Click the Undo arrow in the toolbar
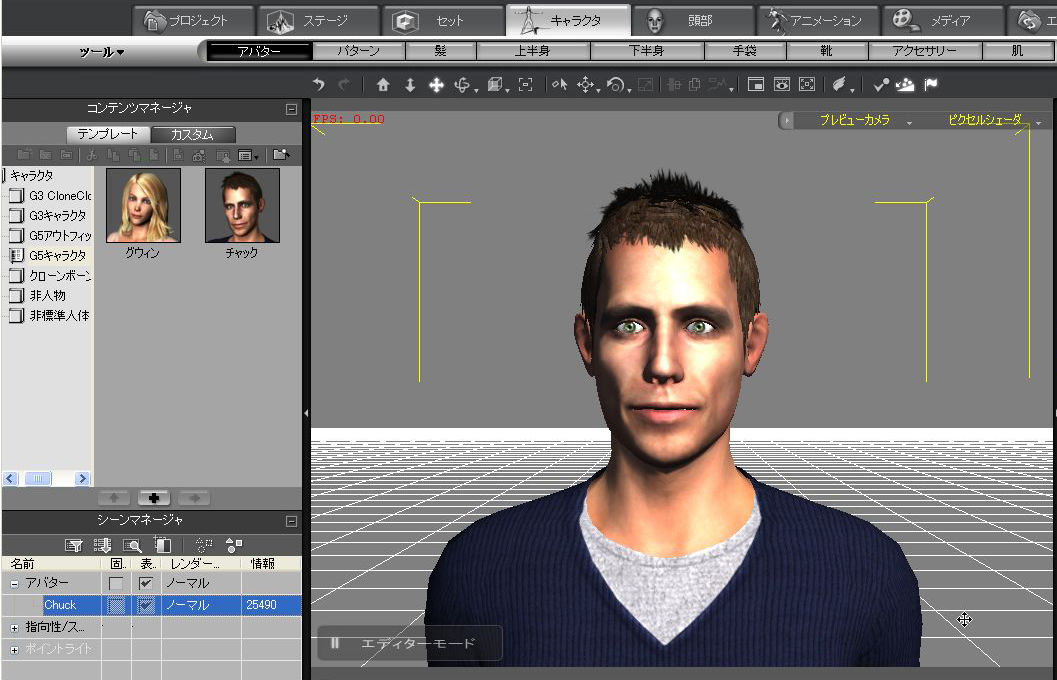This screenshot has height=680, width=1057. point(319,86)
